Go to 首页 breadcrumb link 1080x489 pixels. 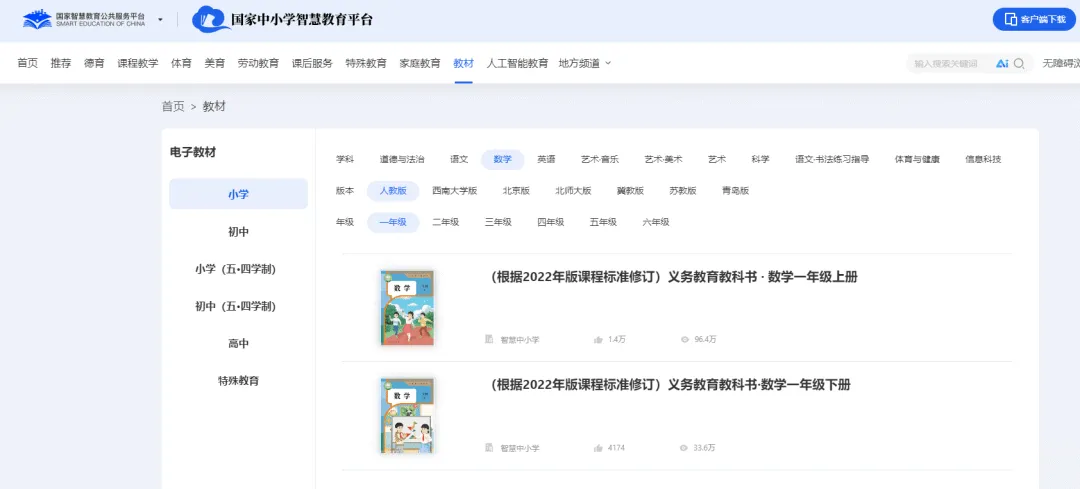(173, 106)
